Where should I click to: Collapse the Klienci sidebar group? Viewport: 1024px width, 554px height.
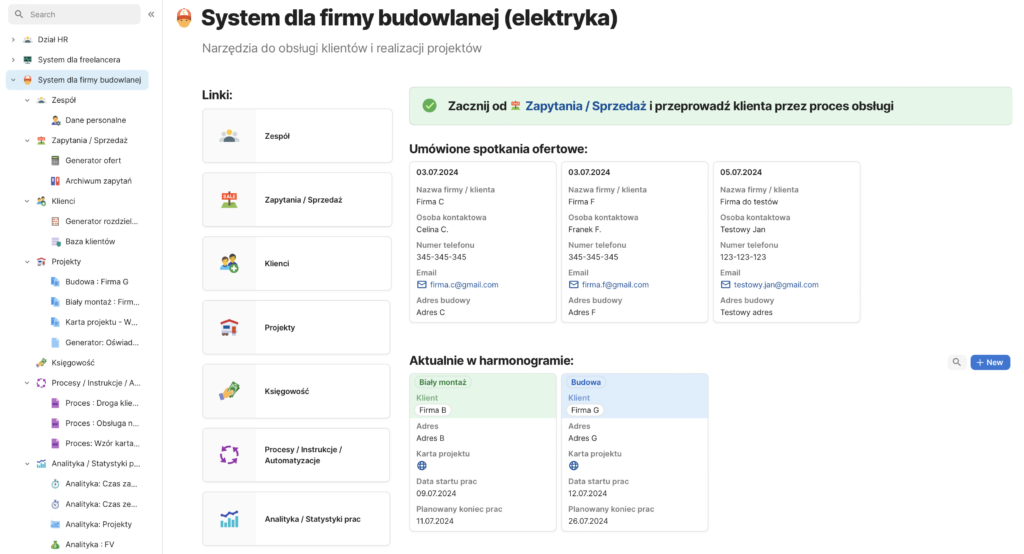click(27, 201)
